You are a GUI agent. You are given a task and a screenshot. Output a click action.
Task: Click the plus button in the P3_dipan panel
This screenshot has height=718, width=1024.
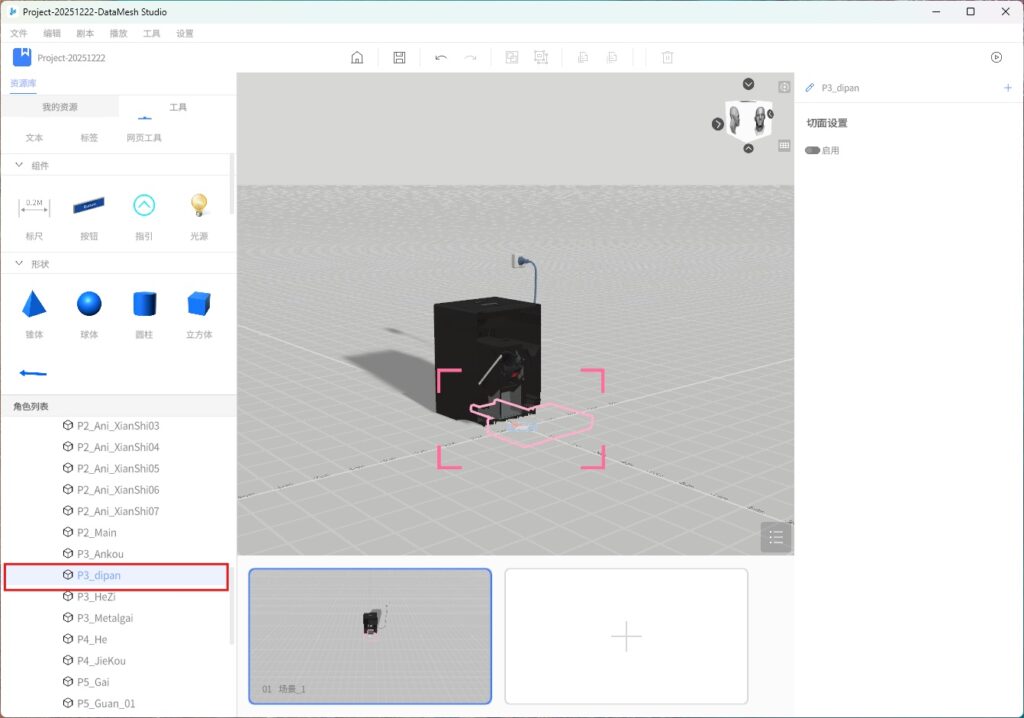pyautogui.click(x=1008, y=88)
